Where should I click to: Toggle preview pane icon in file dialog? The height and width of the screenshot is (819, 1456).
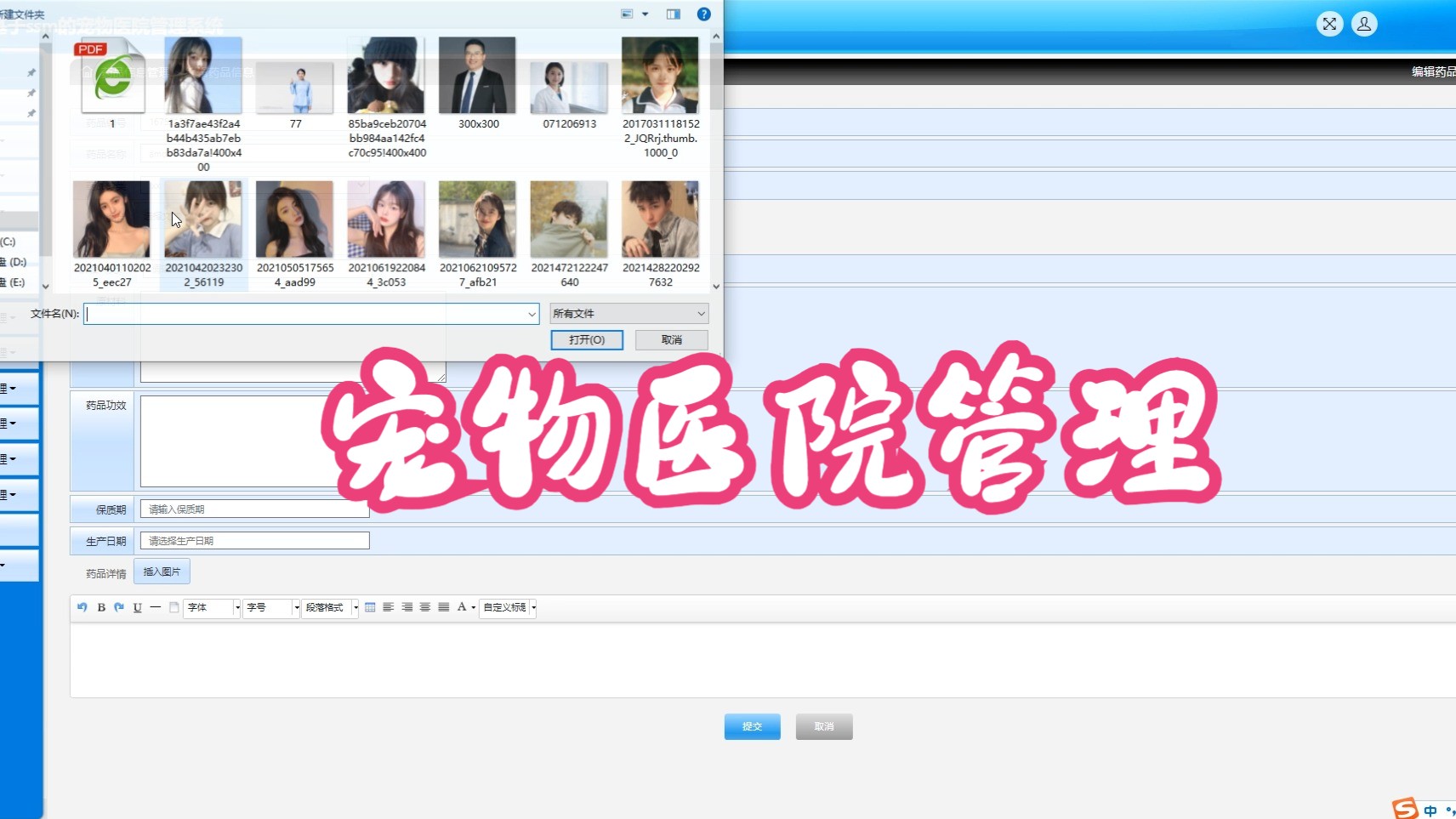click(x=673, y=14)
